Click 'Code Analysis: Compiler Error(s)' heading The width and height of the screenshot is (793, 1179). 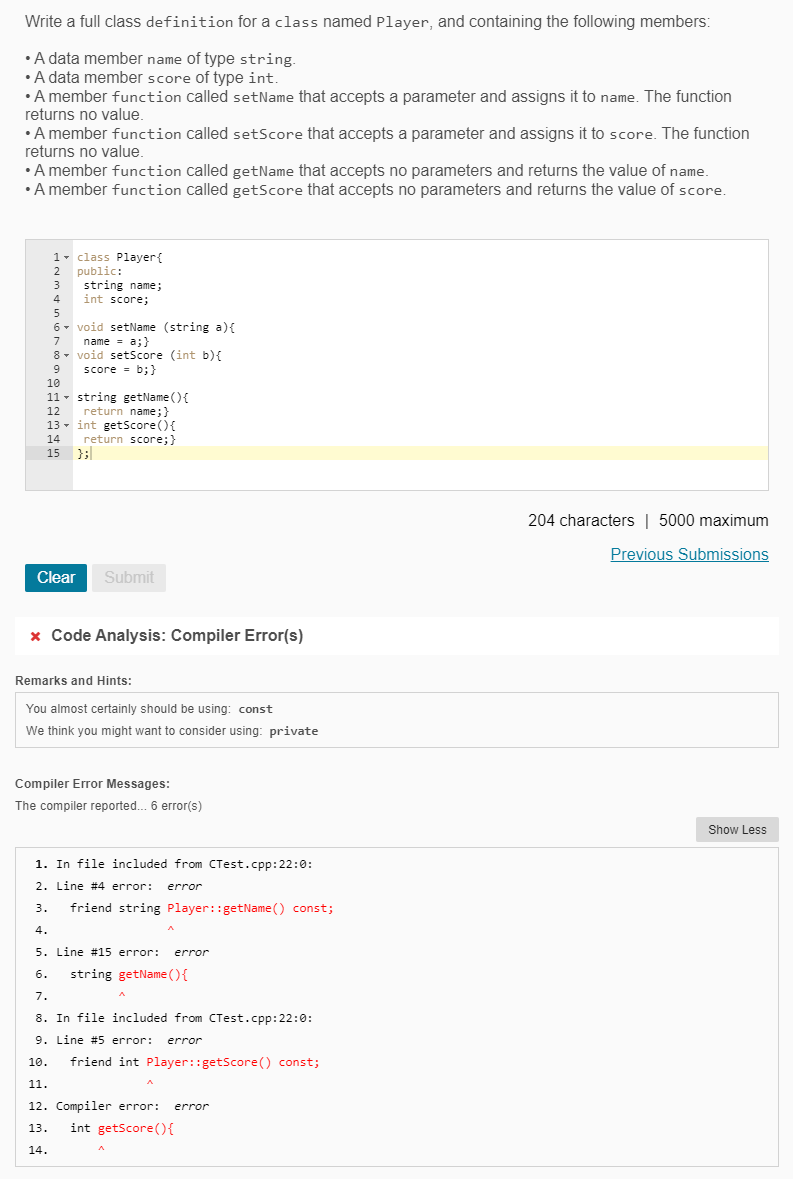[177, 635]
